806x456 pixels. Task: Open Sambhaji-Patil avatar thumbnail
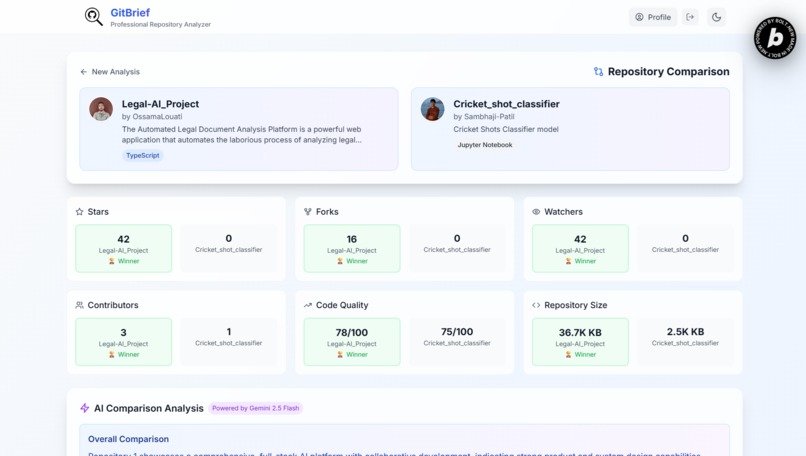(432, 109)
